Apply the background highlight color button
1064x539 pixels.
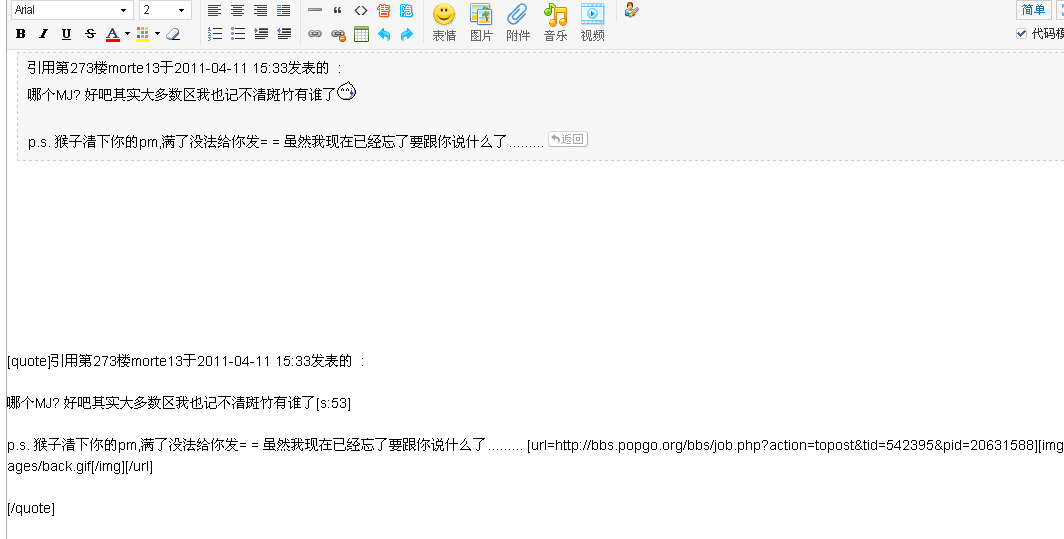(x=142, y=34)
